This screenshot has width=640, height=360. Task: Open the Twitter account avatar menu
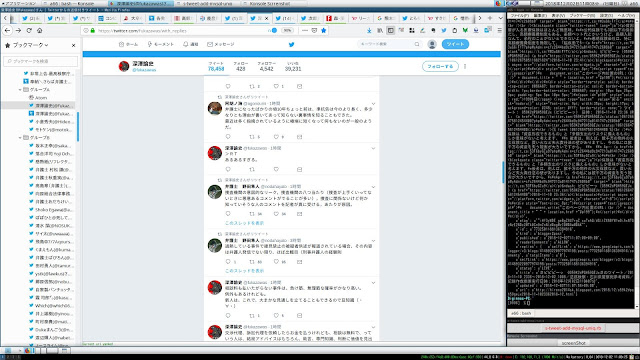[432, 44]
